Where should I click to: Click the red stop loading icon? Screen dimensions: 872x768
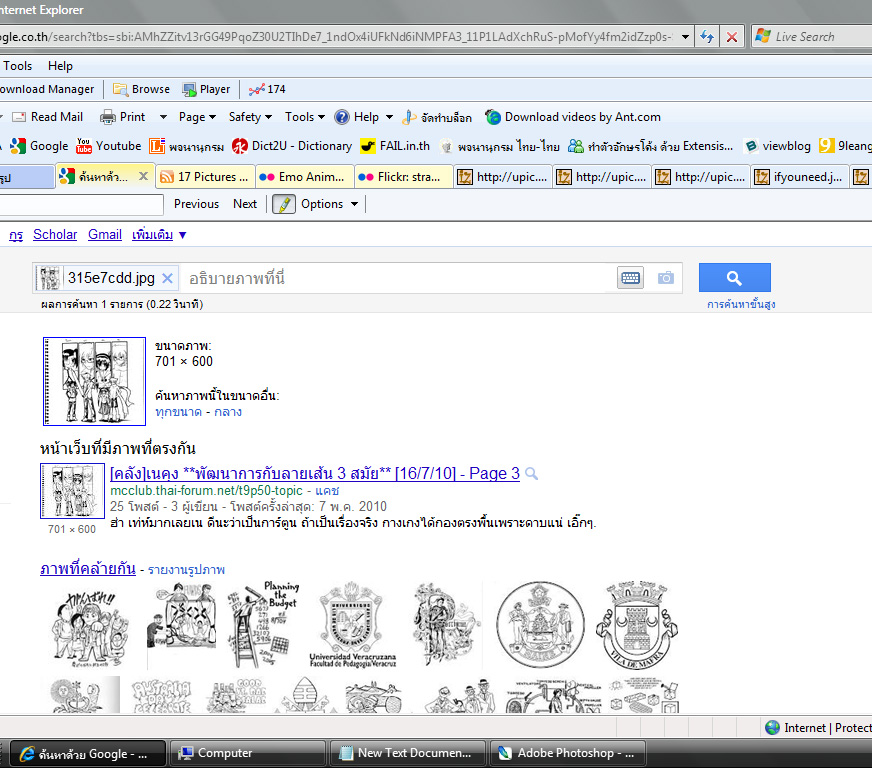[x=732, y=37]
